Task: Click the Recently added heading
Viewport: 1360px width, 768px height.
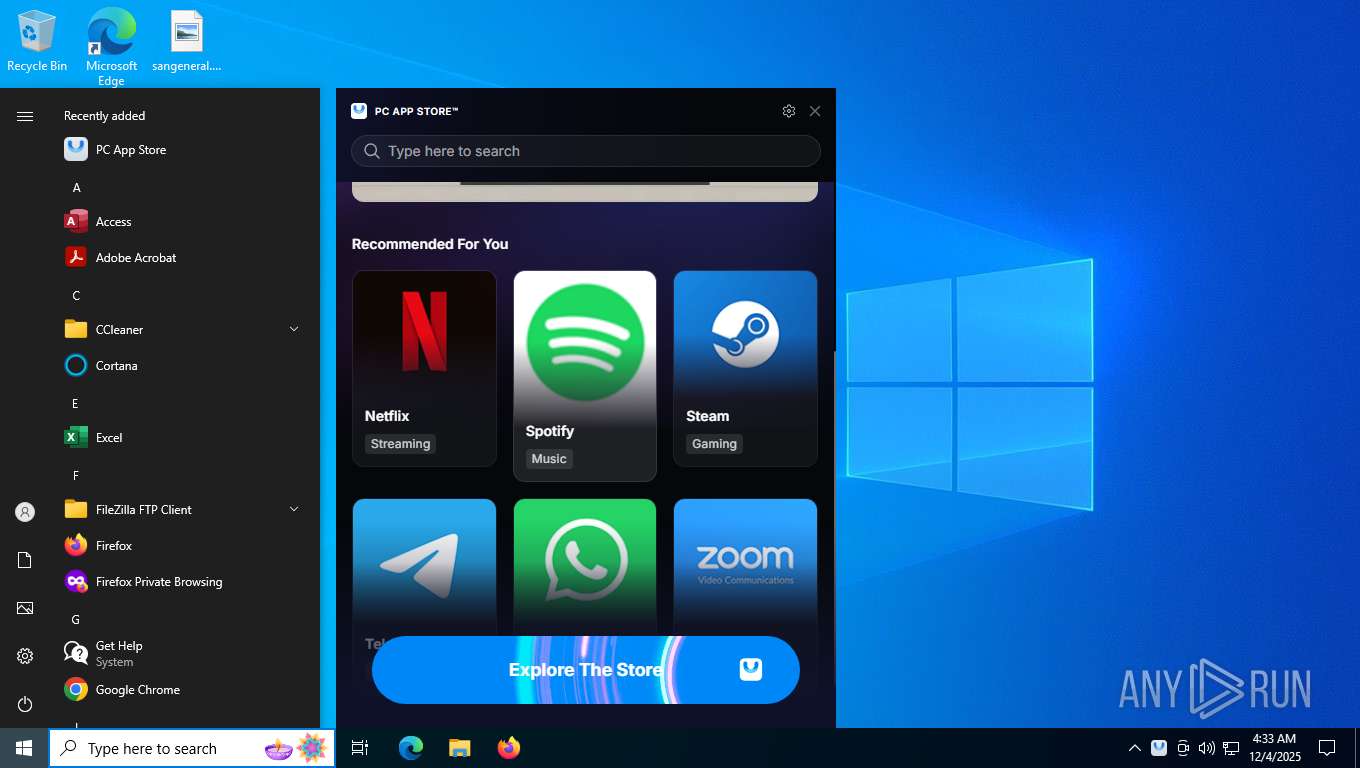Action: 105,116
